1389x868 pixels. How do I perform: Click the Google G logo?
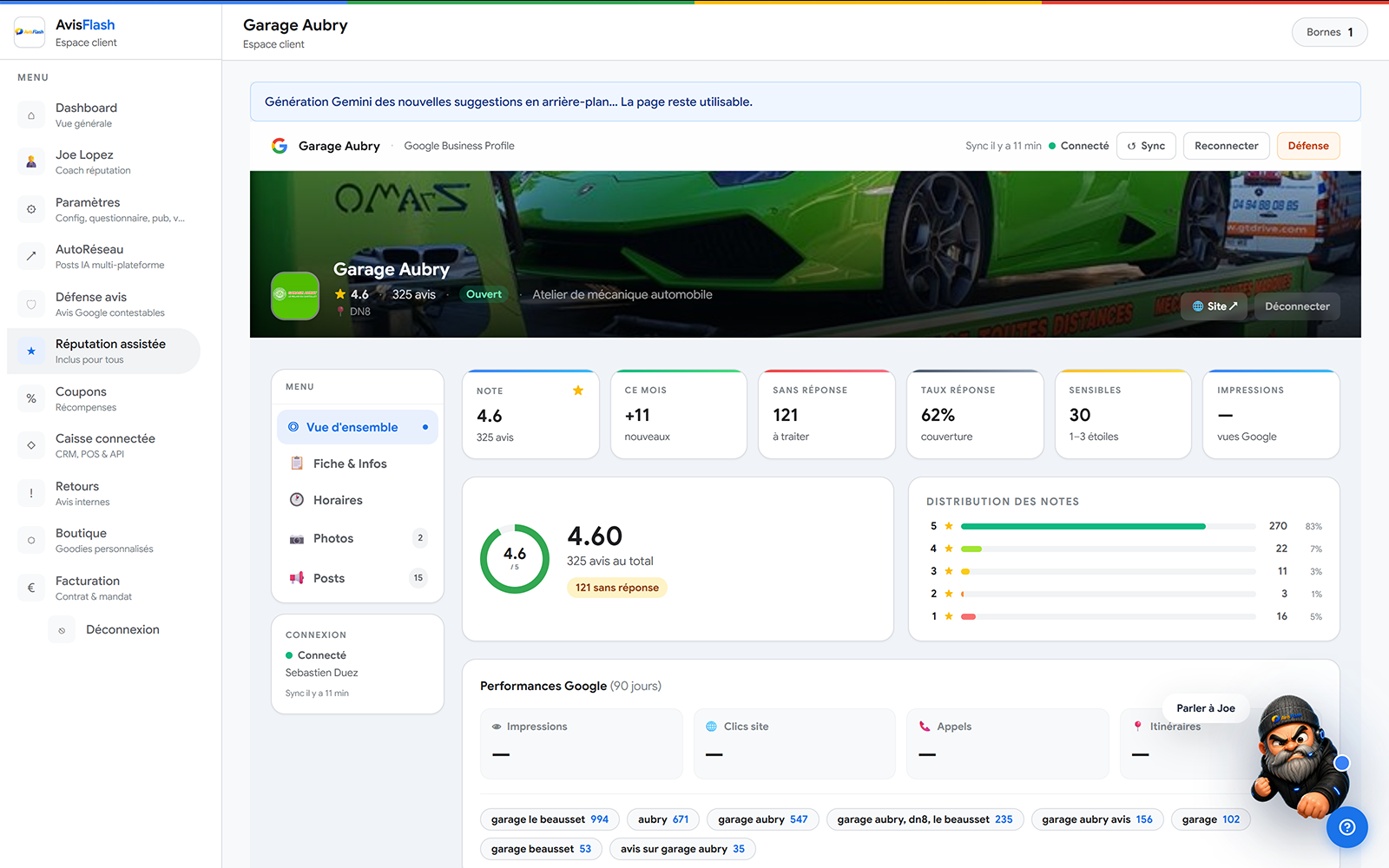click(280, 146)
